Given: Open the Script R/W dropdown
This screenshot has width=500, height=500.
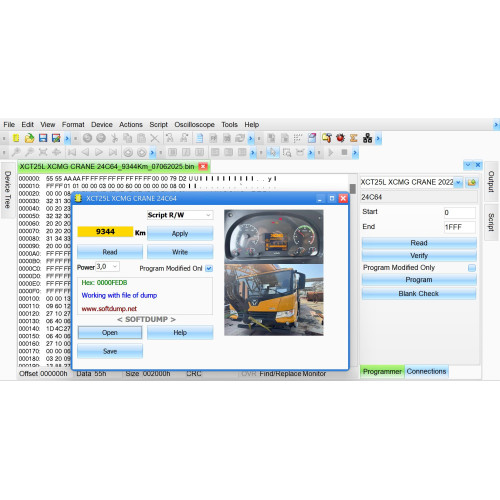Looking at the screenshot, I should point(180,215).
